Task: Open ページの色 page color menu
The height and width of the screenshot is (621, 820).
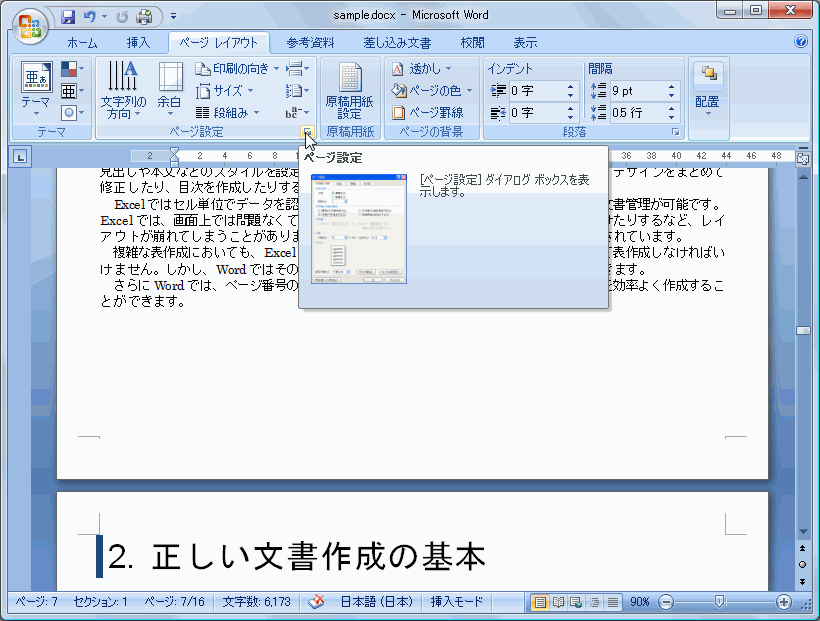Action: point(432,91)
